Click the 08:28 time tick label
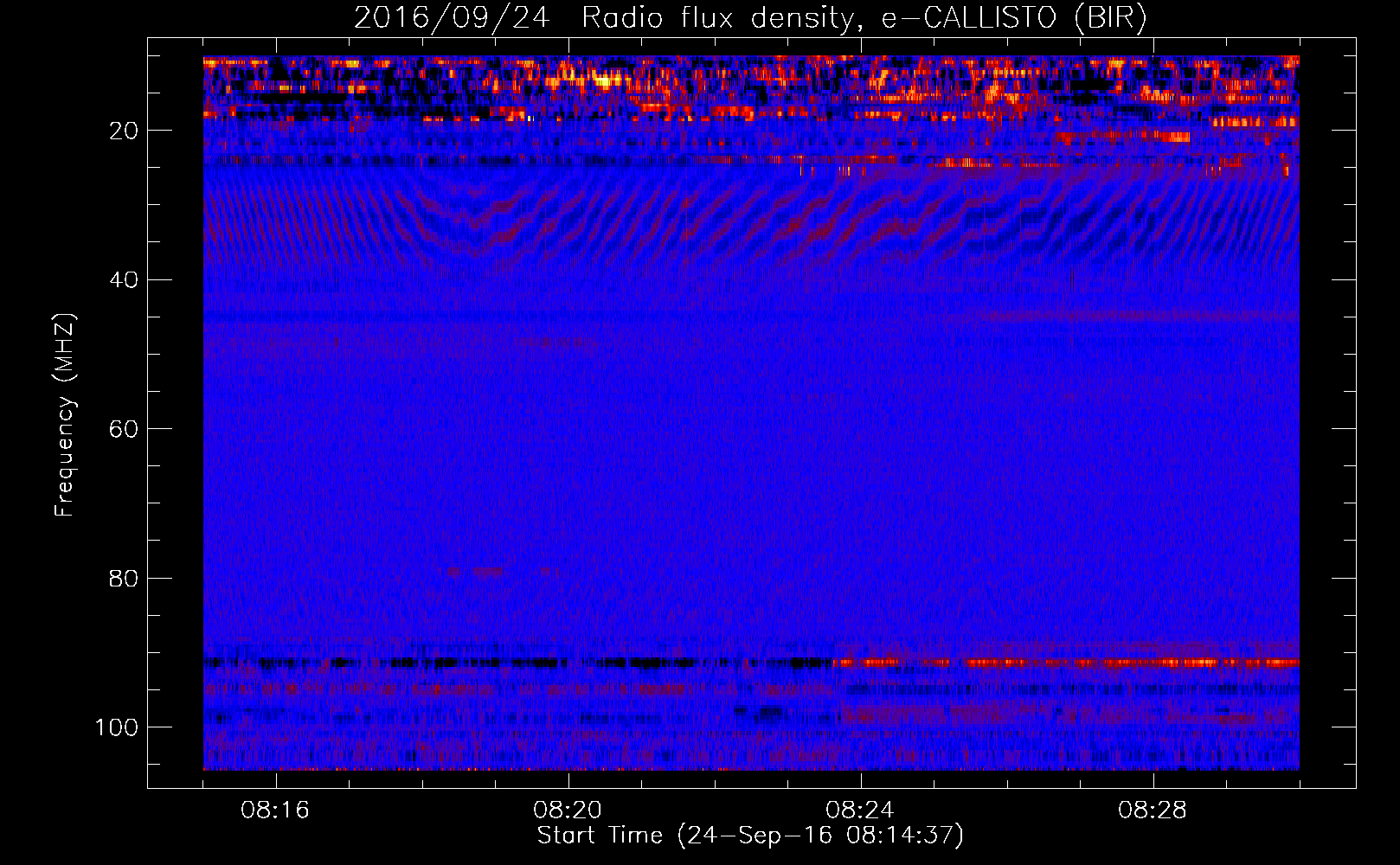Viewport: 1400px width, 865px height. click(x=1153, y=811)
